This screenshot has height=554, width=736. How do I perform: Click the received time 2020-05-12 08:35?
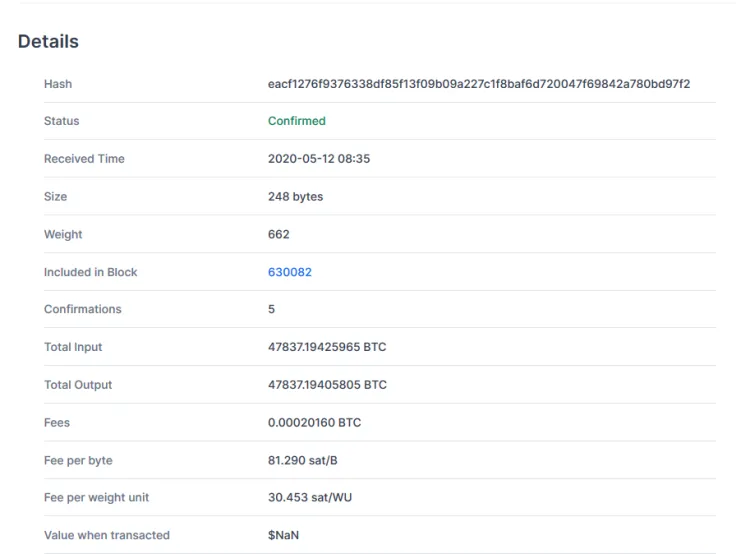[x=319, y=159]
